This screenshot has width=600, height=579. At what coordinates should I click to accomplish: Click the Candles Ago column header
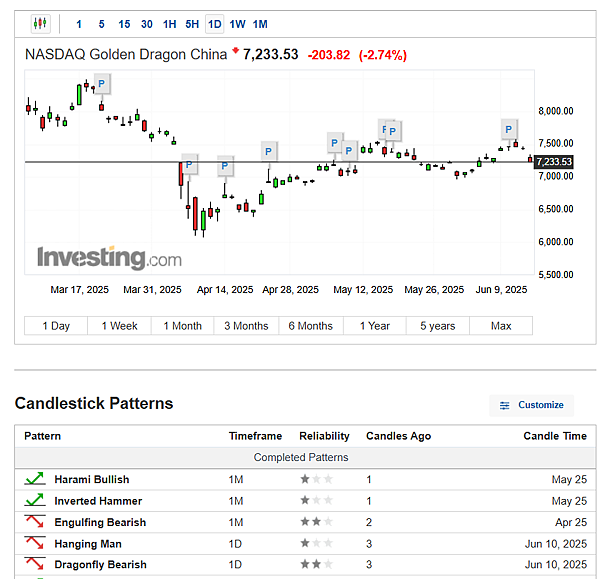[398, 436]
